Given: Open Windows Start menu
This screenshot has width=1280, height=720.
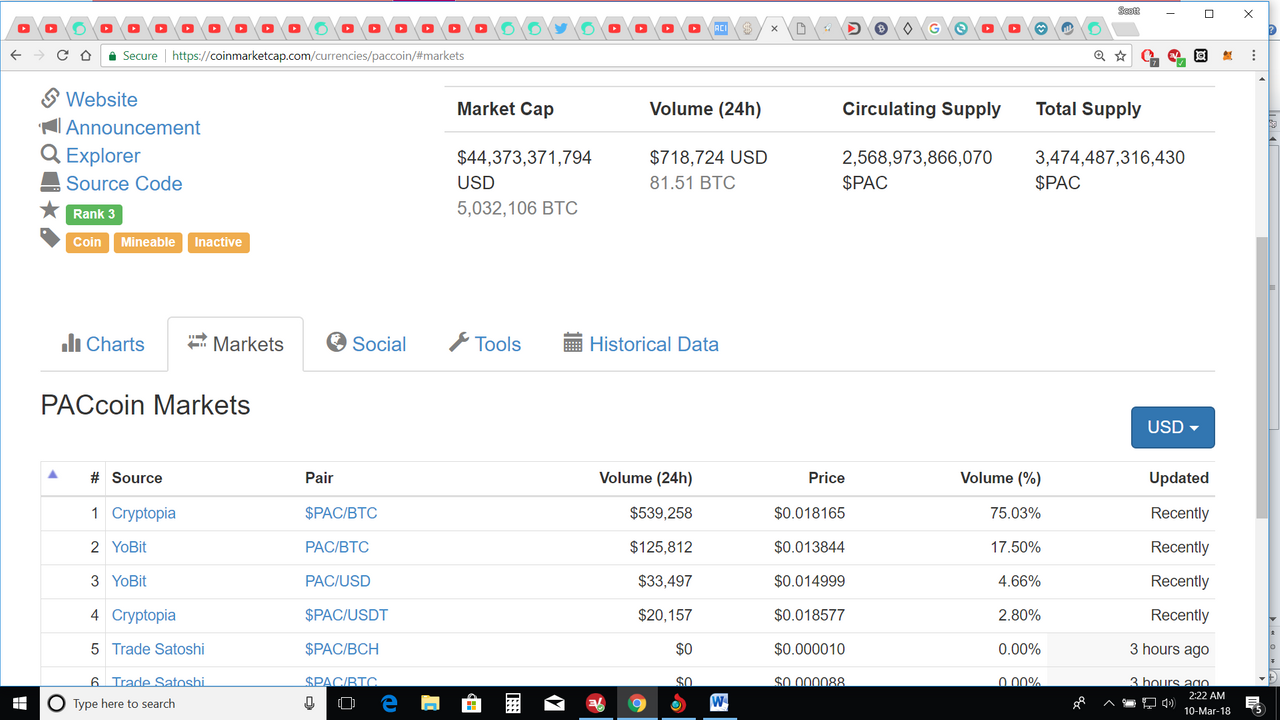Looking at the screenshot, I should 20,703.
